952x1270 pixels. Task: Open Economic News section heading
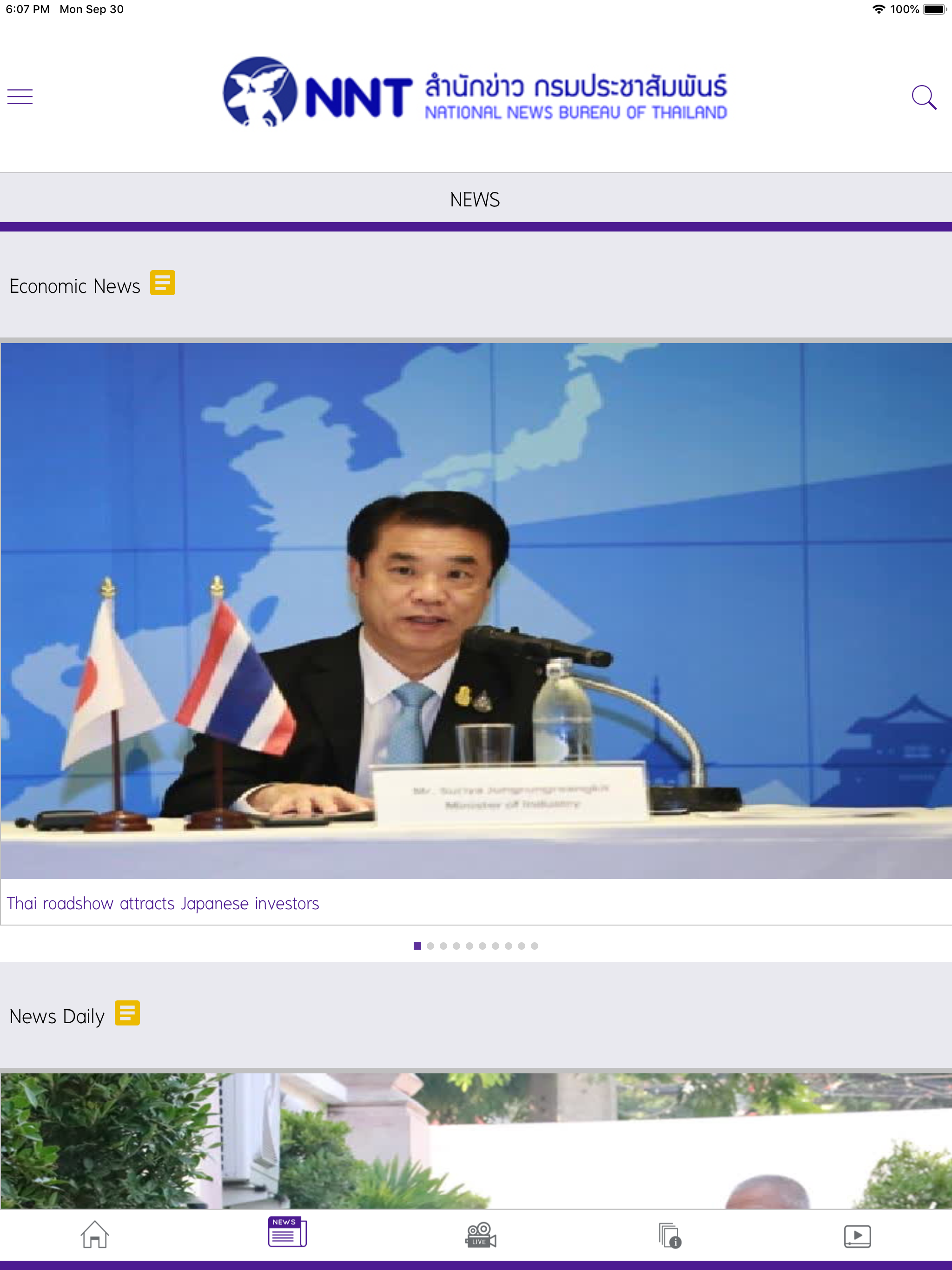click(x=74, y=285)
